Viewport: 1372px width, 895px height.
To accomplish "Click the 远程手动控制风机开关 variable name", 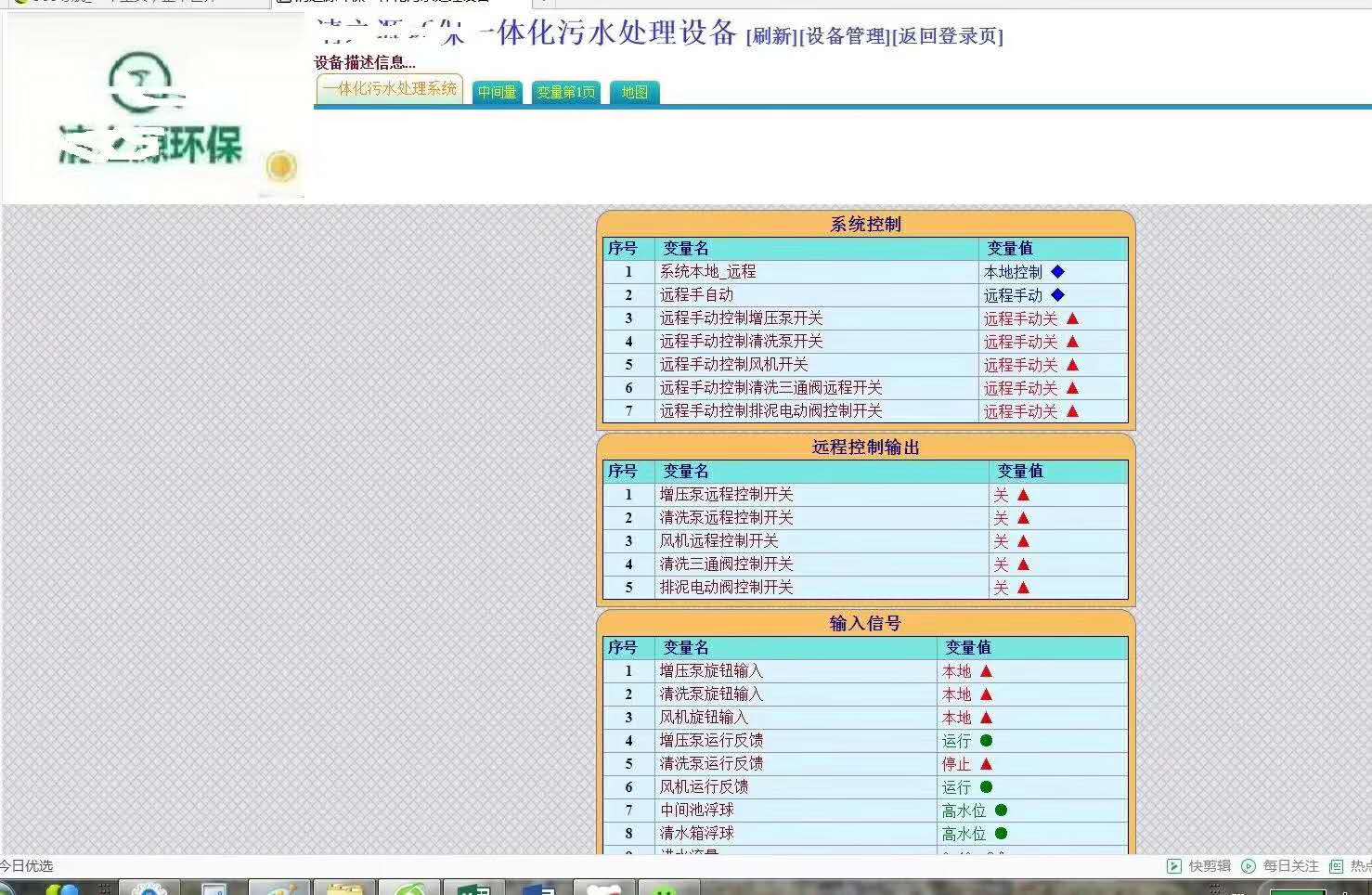I will point(734,365).
